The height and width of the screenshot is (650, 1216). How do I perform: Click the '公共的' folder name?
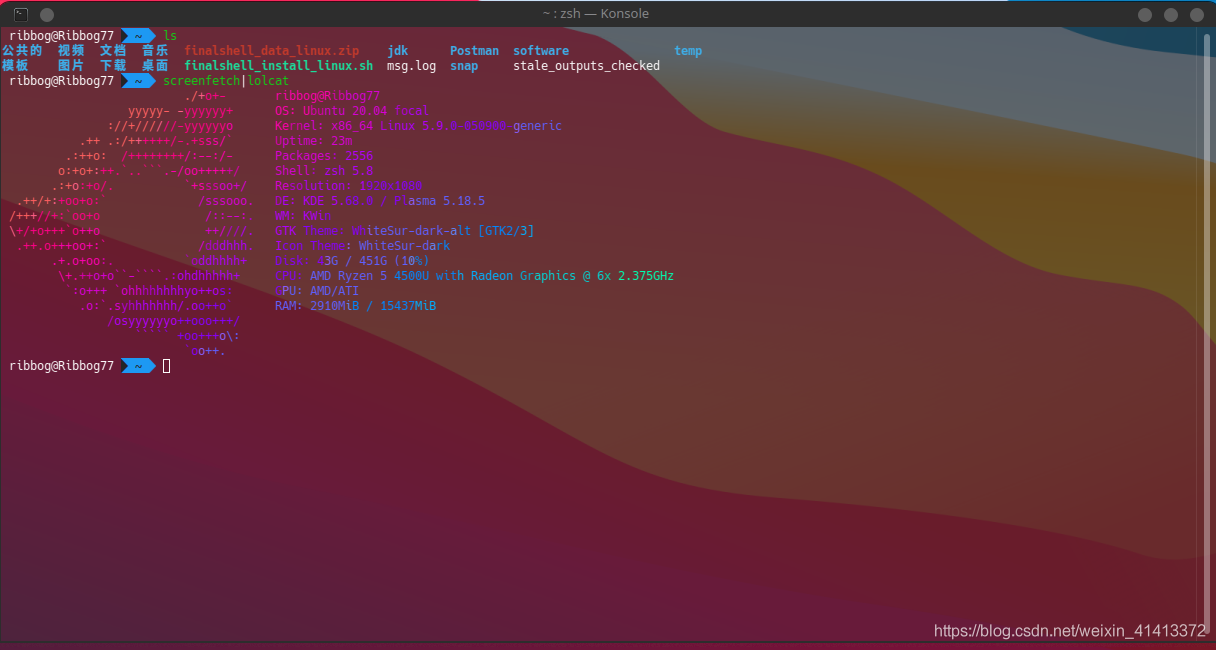coord(22,51)
